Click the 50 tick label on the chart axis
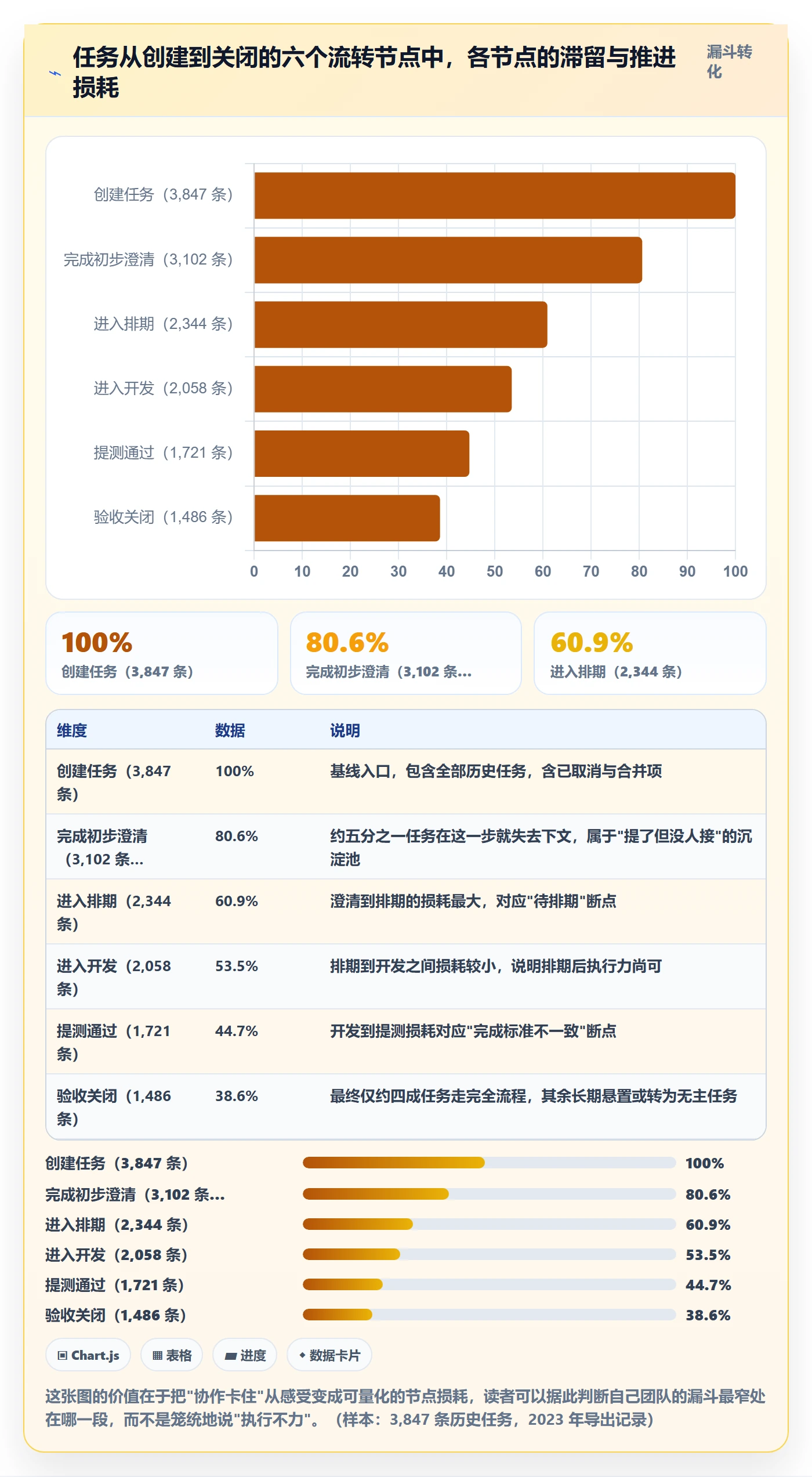The width and height of the screenshot is (812, 1477). pyautogui.click(x=495, y=571)
